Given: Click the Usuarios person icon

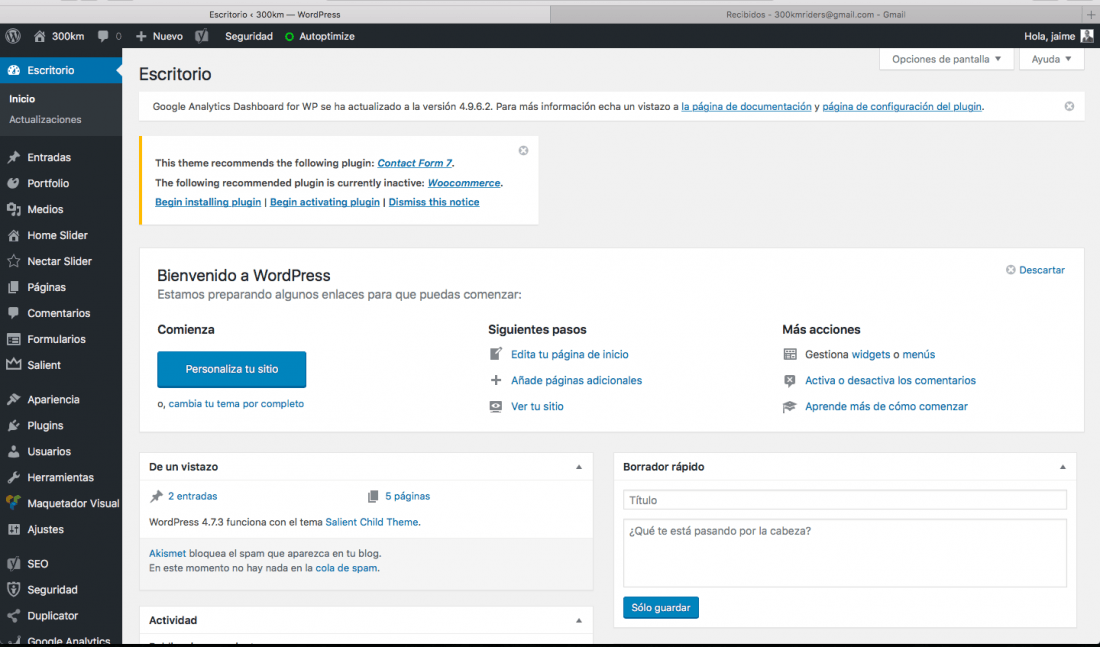Looking at the screenshot, I should click(13, 451).
